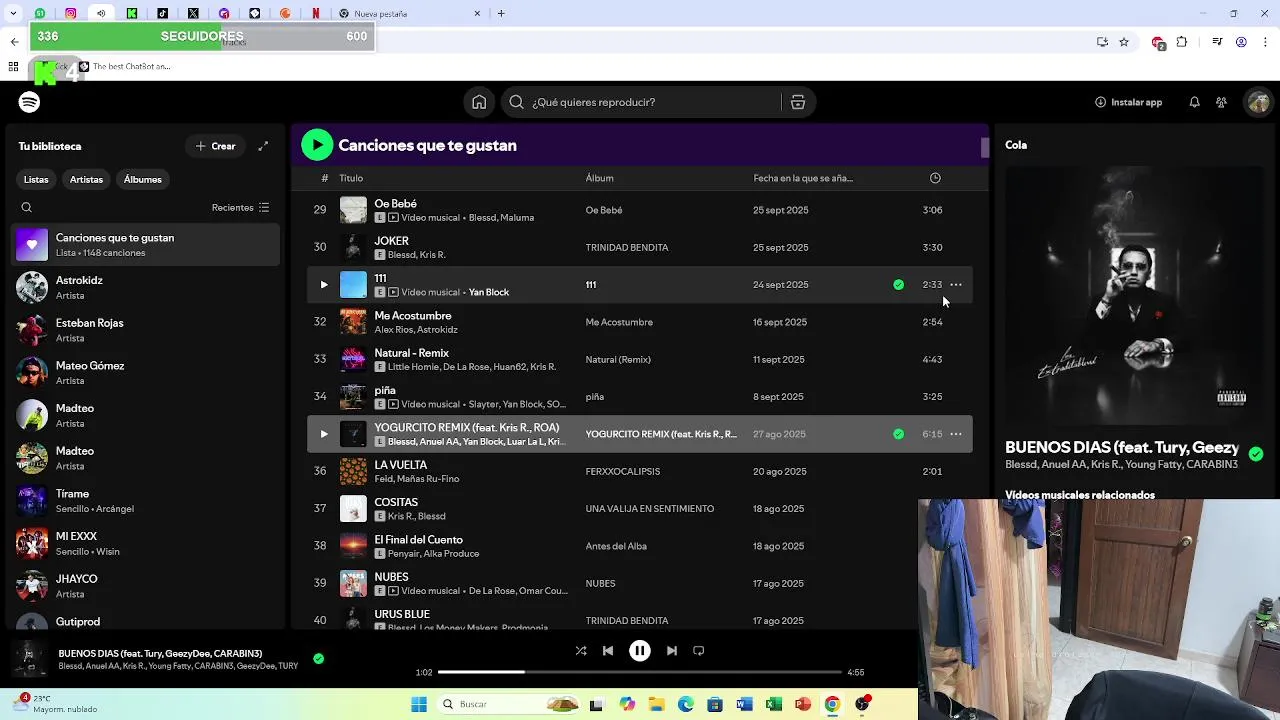This screenshot has height=720, width=1280.
Task: Play Canciones que te gustan with green button
Action: pyautogui.click(x=317, y=145)
